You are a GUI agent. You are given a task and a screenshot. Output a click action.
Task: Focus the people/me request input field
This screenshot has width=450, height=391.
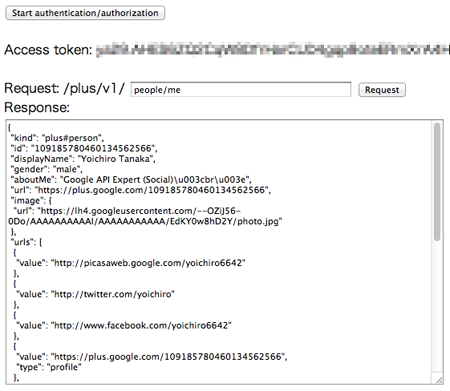(x=241, y=90)
